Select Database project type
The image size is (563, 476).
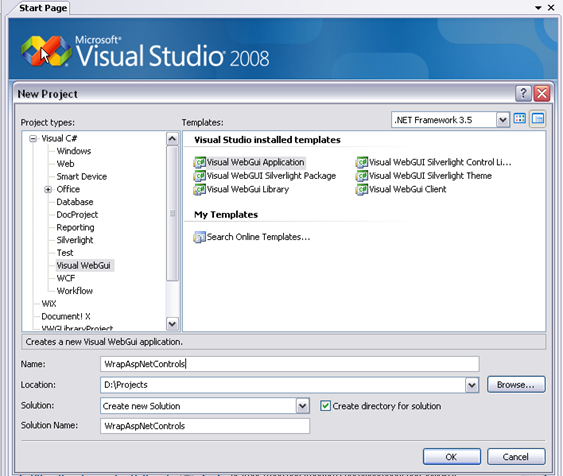point(75,202)
